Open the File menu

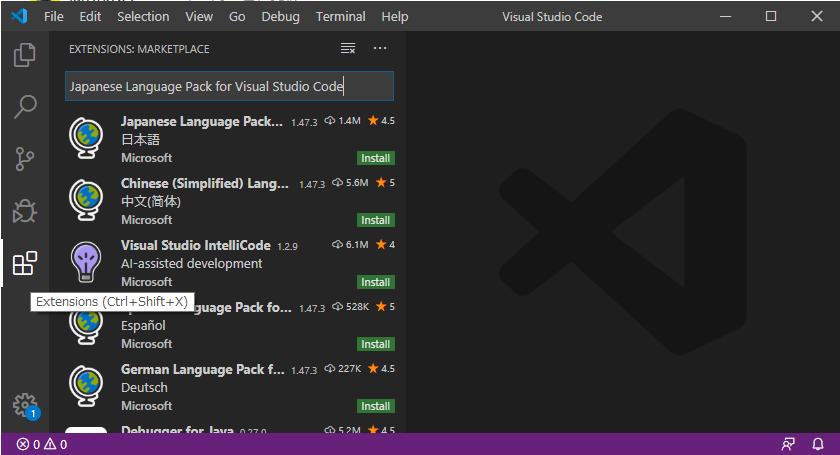coord(54,17)
